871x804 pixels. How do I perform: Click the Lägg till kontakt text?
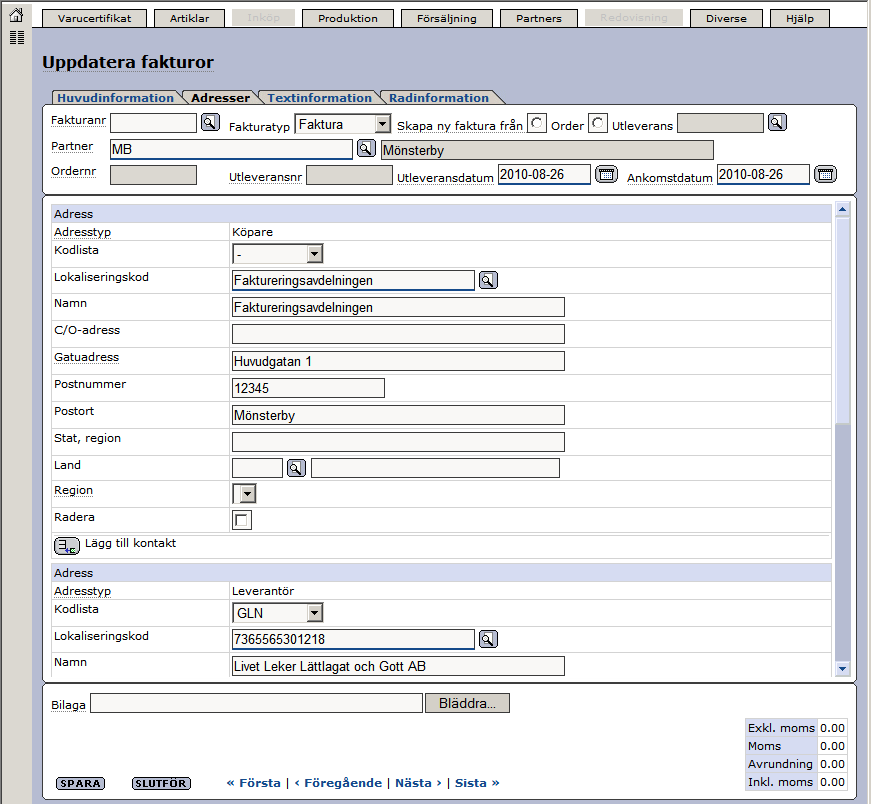coord(131,543)
